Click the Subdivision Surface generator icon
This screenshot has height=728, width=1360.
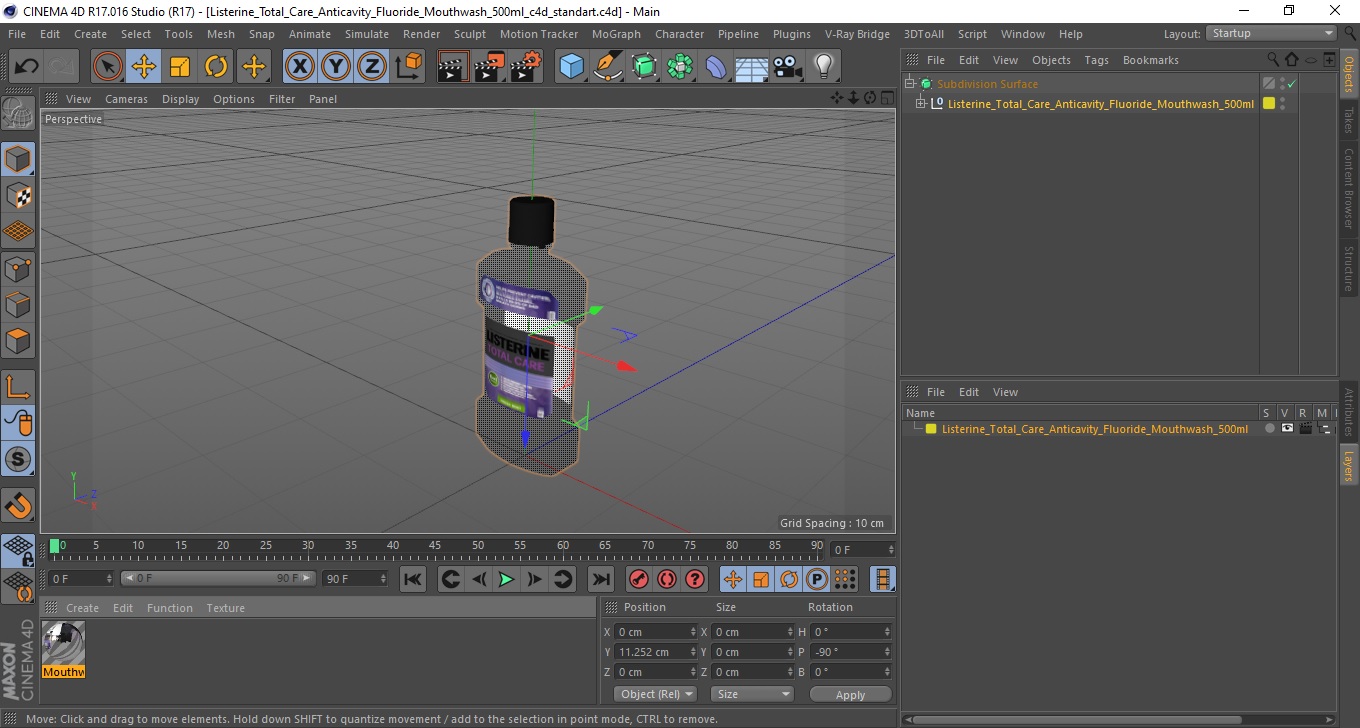pyautogui.click(x=644, y=67)
